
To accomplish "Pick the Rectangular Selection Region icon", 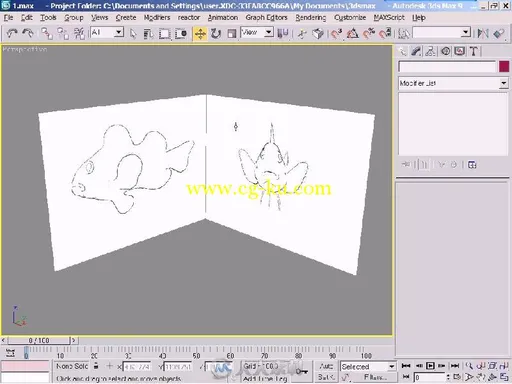I will (x=164, y=34).
